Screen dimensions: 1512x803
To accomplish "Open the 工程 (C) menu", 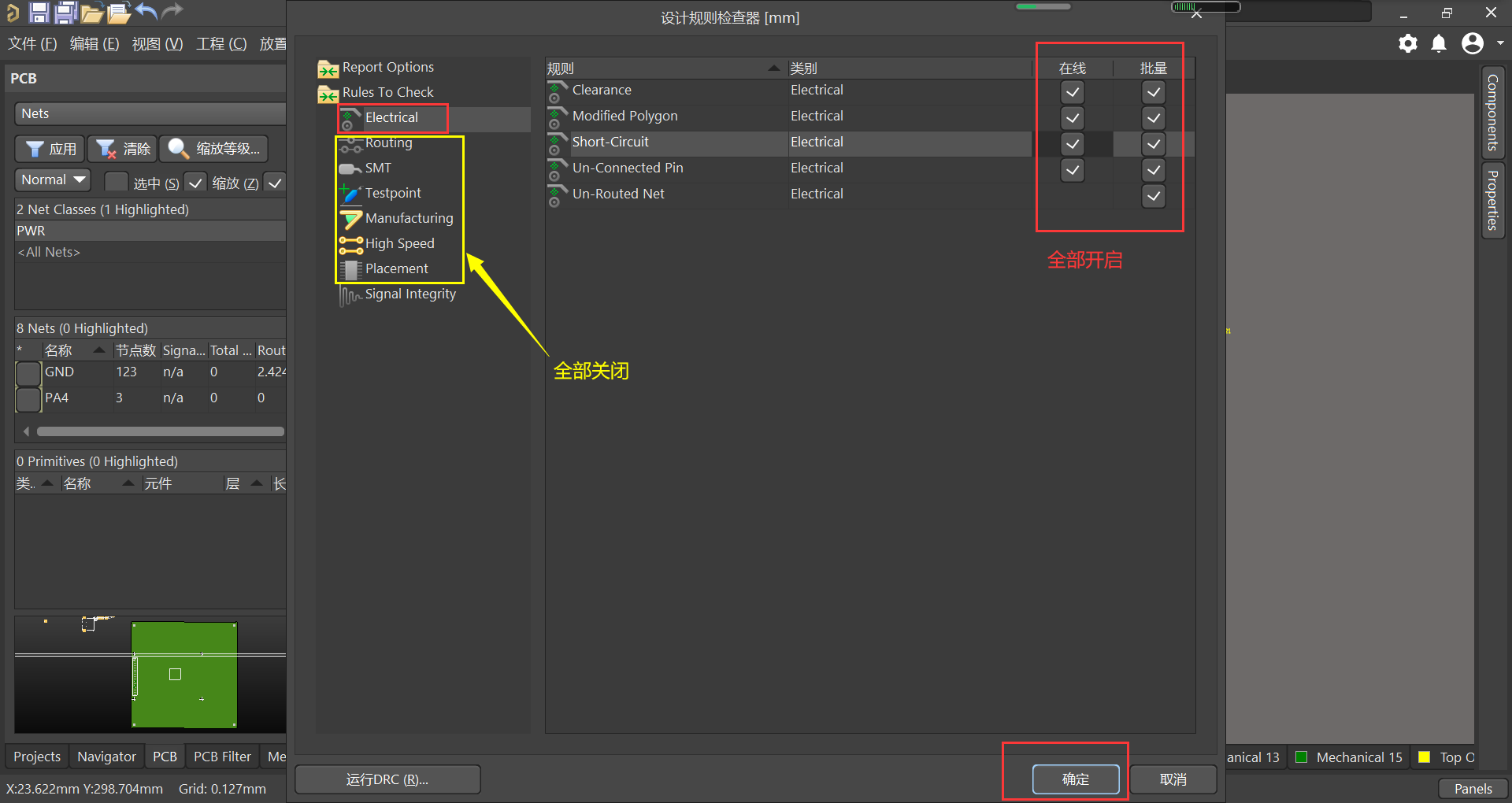I will 221,44.
